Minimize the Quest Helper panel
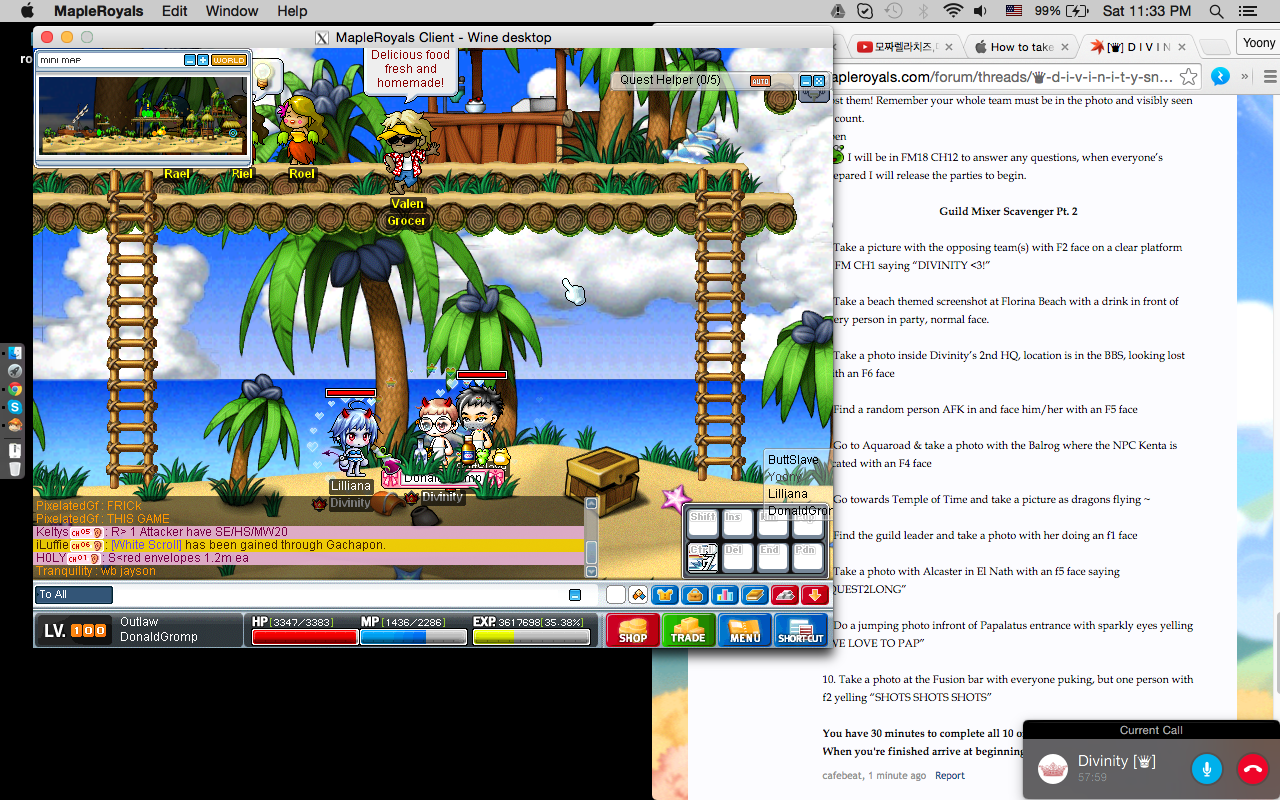This screenshot has width=1280, height=800. click(806, 81)
